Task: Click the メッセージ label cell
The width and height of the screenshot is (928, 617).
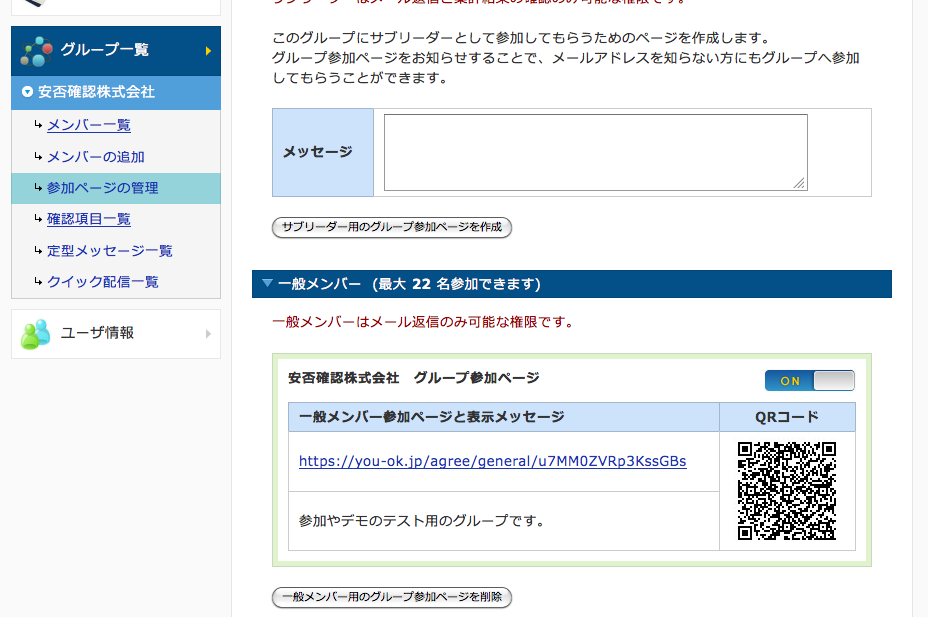Action: click(323, 153)
